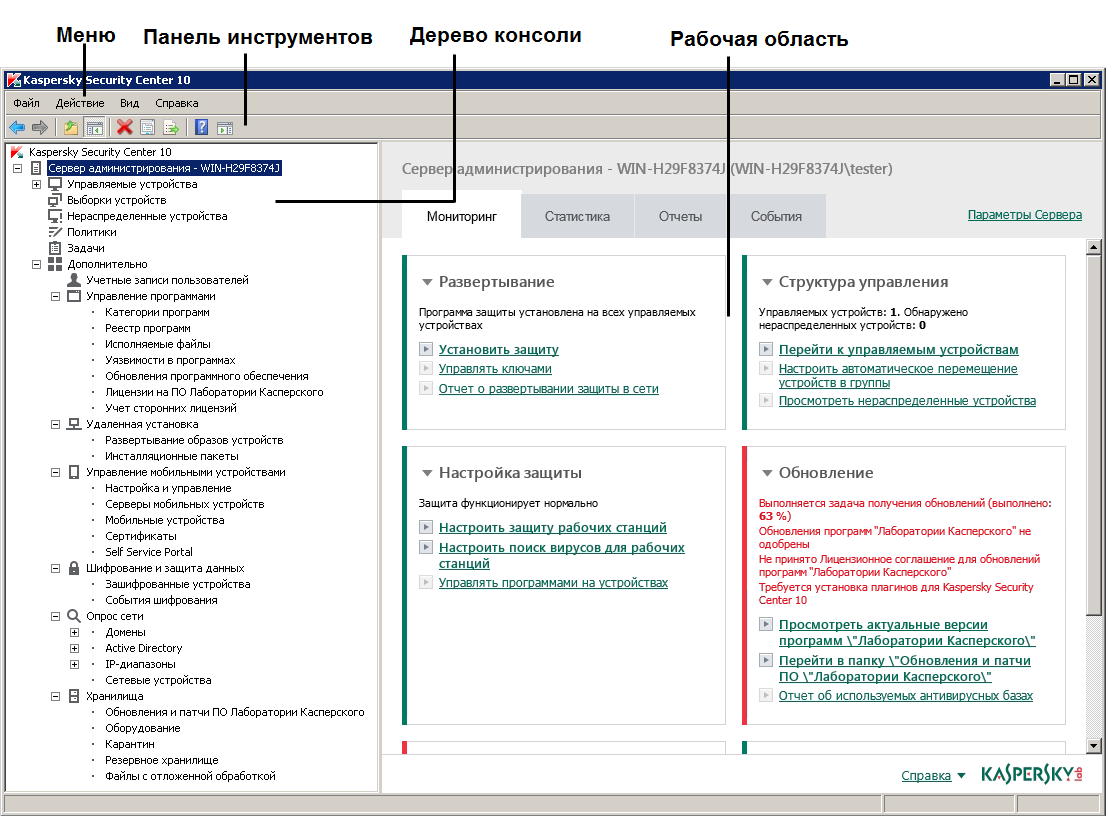Collapse the Управление программами node
This screenshot has height=816, width=1106.
click(56, 297)
